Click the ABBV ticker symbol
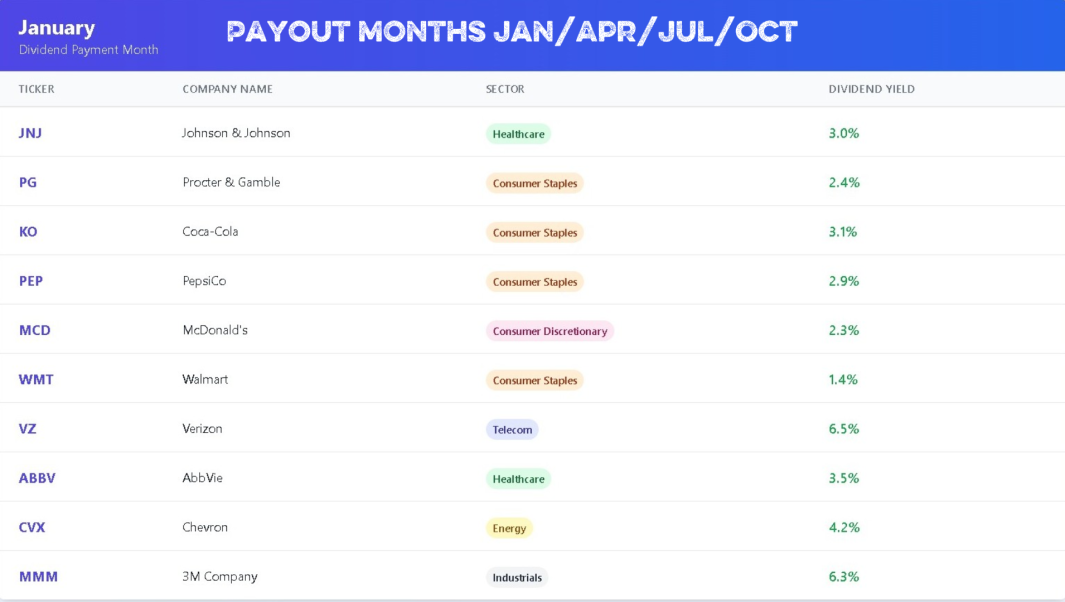This screenshot has height=602, width=1065. click(37, 478)
